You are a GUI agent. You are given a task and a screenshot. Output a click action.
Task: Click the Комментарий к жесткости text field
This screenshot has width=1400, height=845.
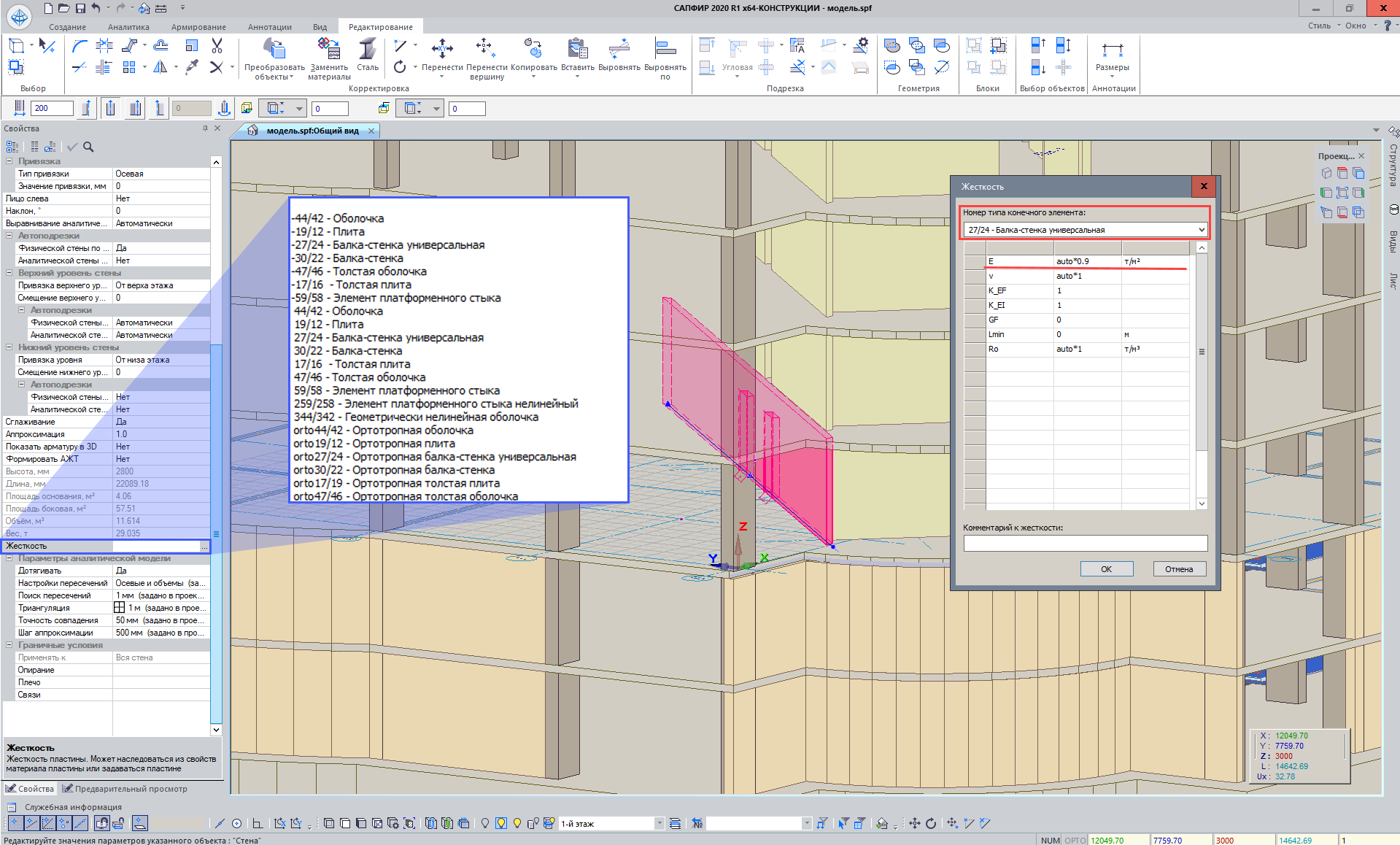[1085, 543]
